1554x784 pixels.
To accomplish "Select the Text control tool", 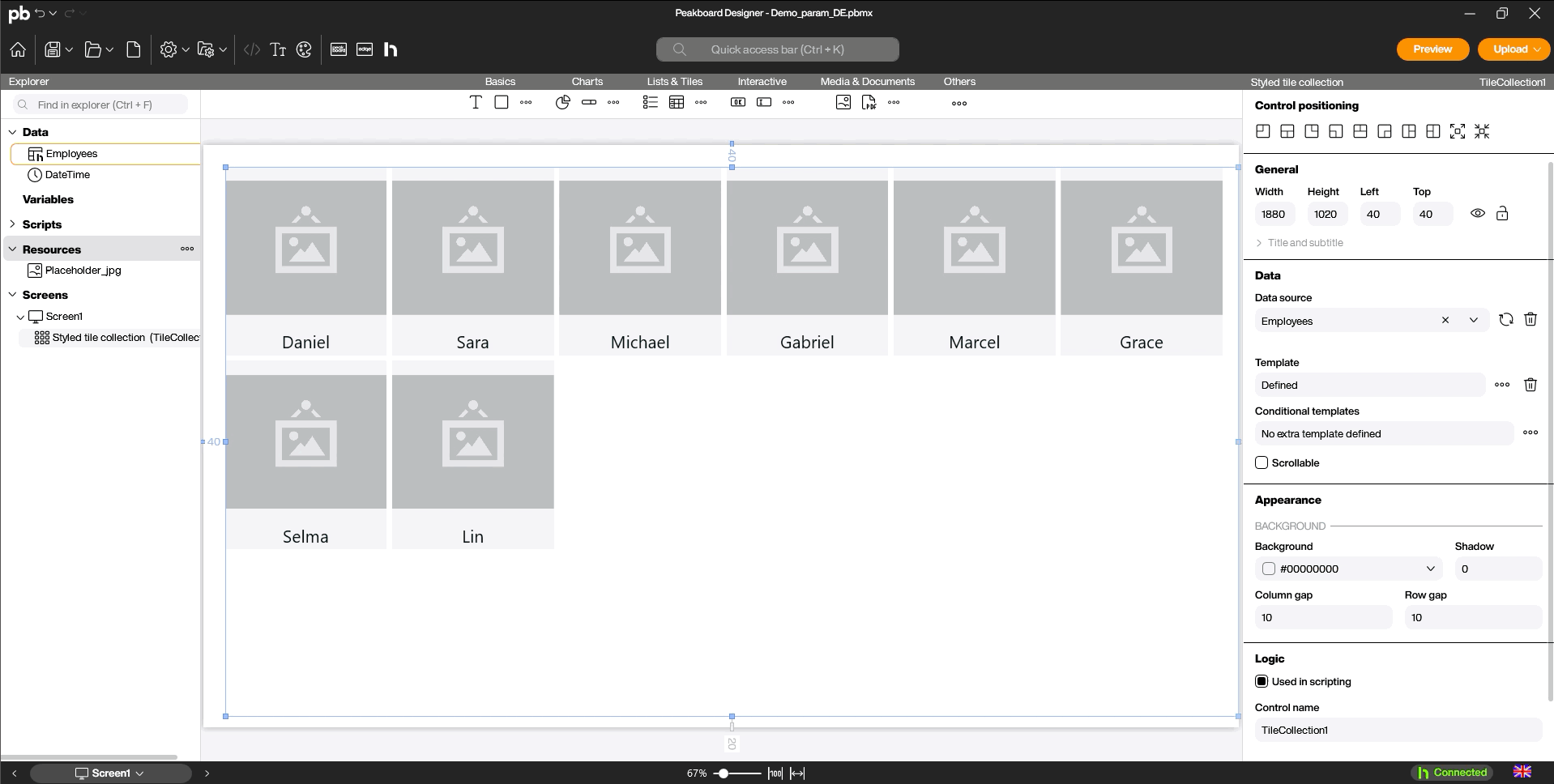I will click(x=476, y=102).
